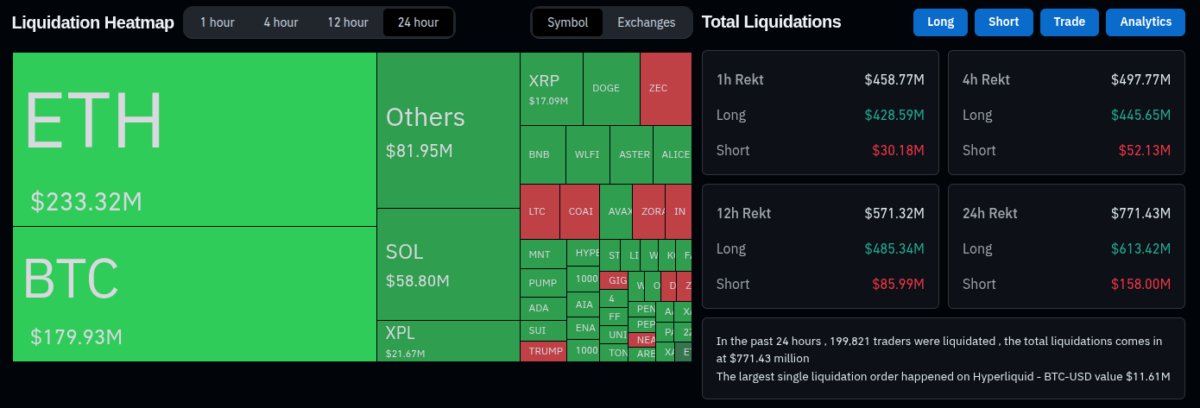Switch to the 4 hour timeframe

click(281, 22)
